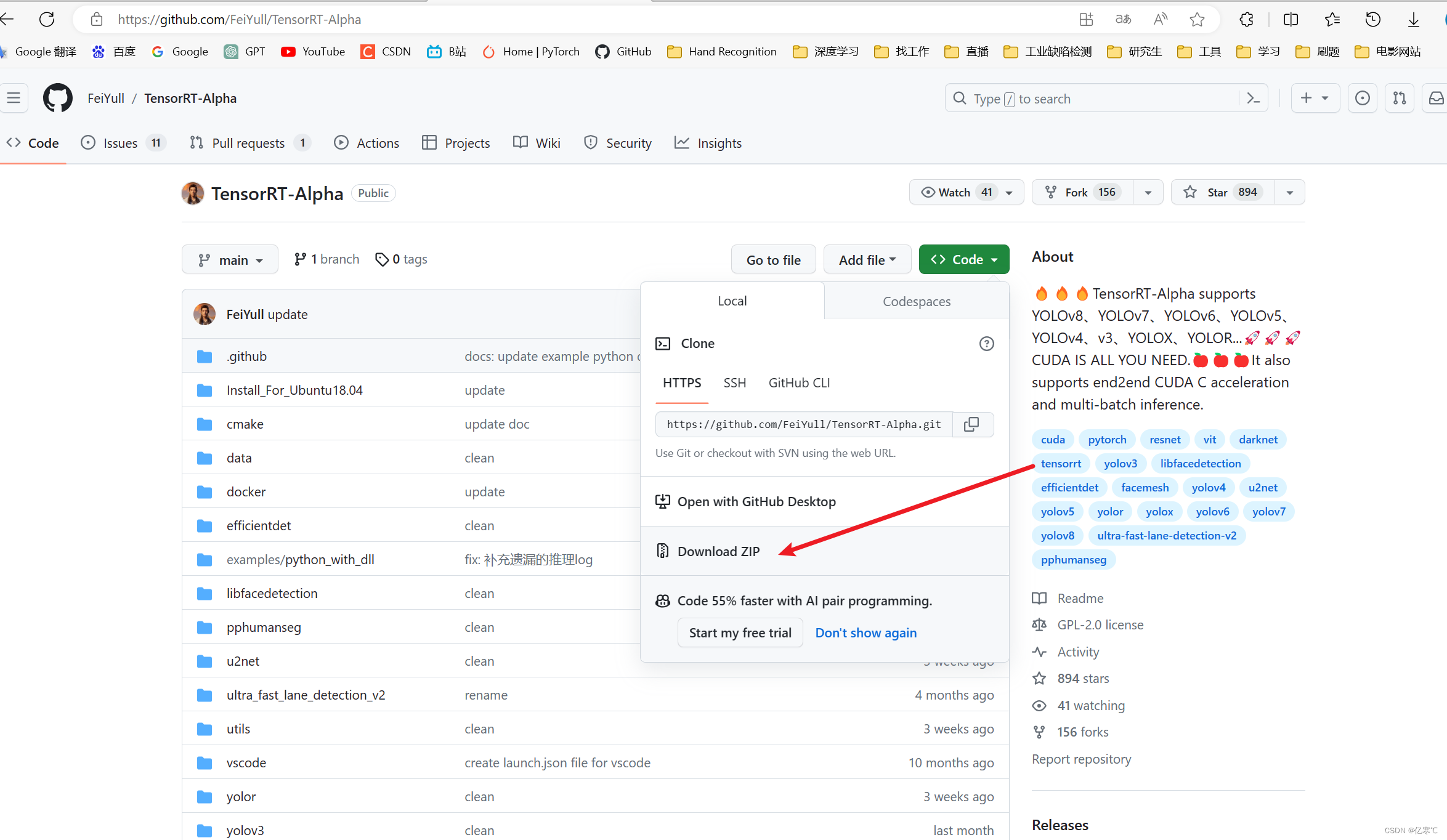Open the notifications inbox icon
Image resolution: width=1447 pixels, height=840 pixels.
(x=1436, y=99)
